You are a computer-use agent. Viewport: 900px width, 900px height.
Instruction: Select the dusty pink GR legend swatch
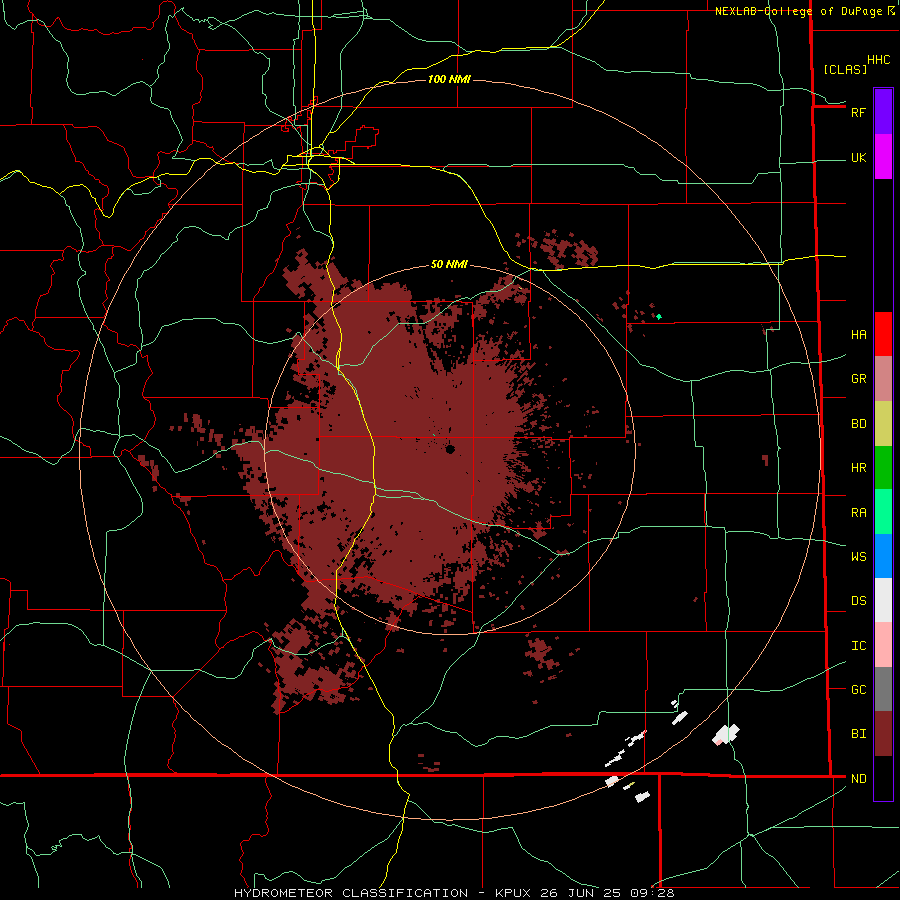883,378
